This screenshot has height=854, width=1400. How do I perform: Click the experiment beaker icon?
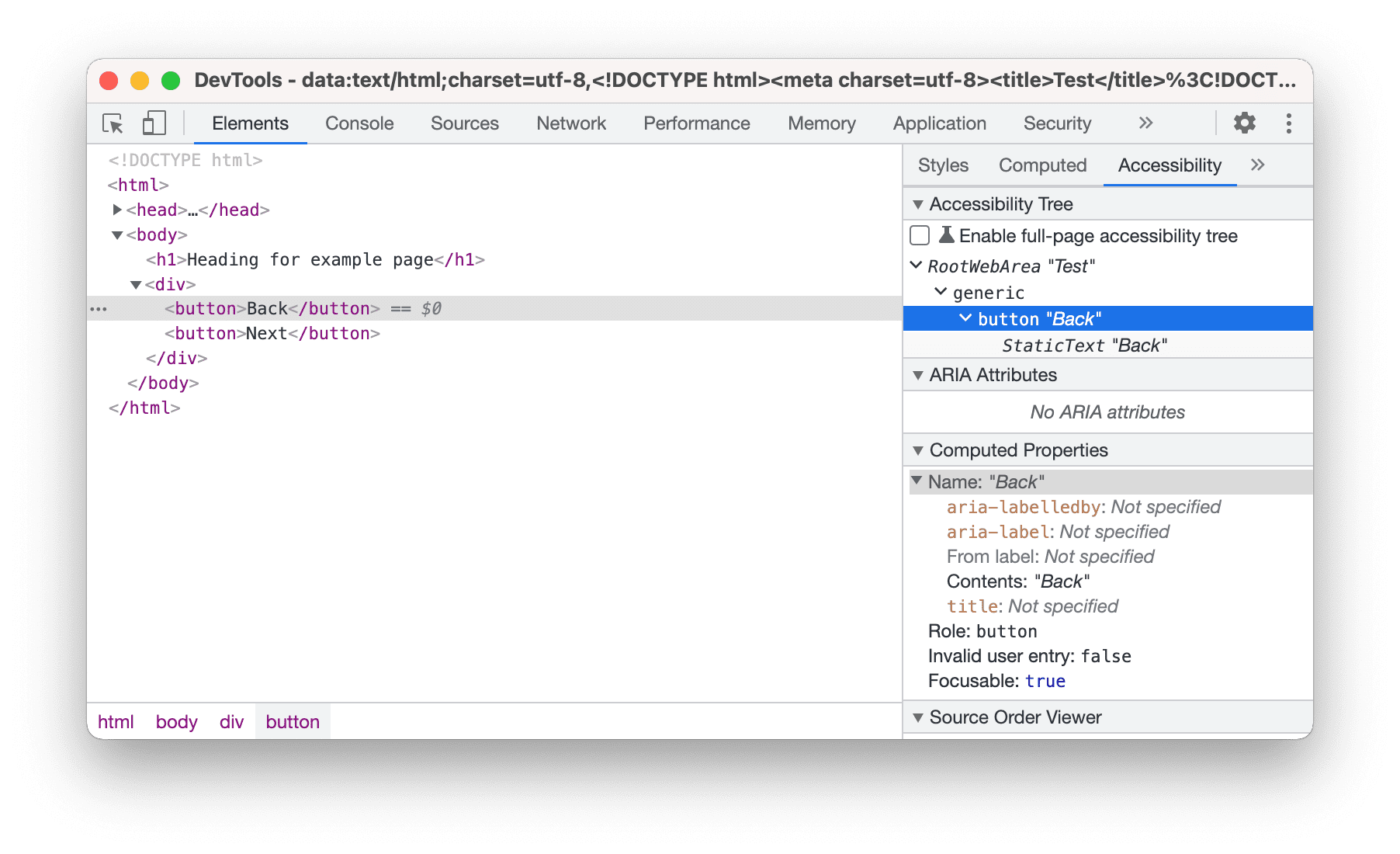click(948, 235)
